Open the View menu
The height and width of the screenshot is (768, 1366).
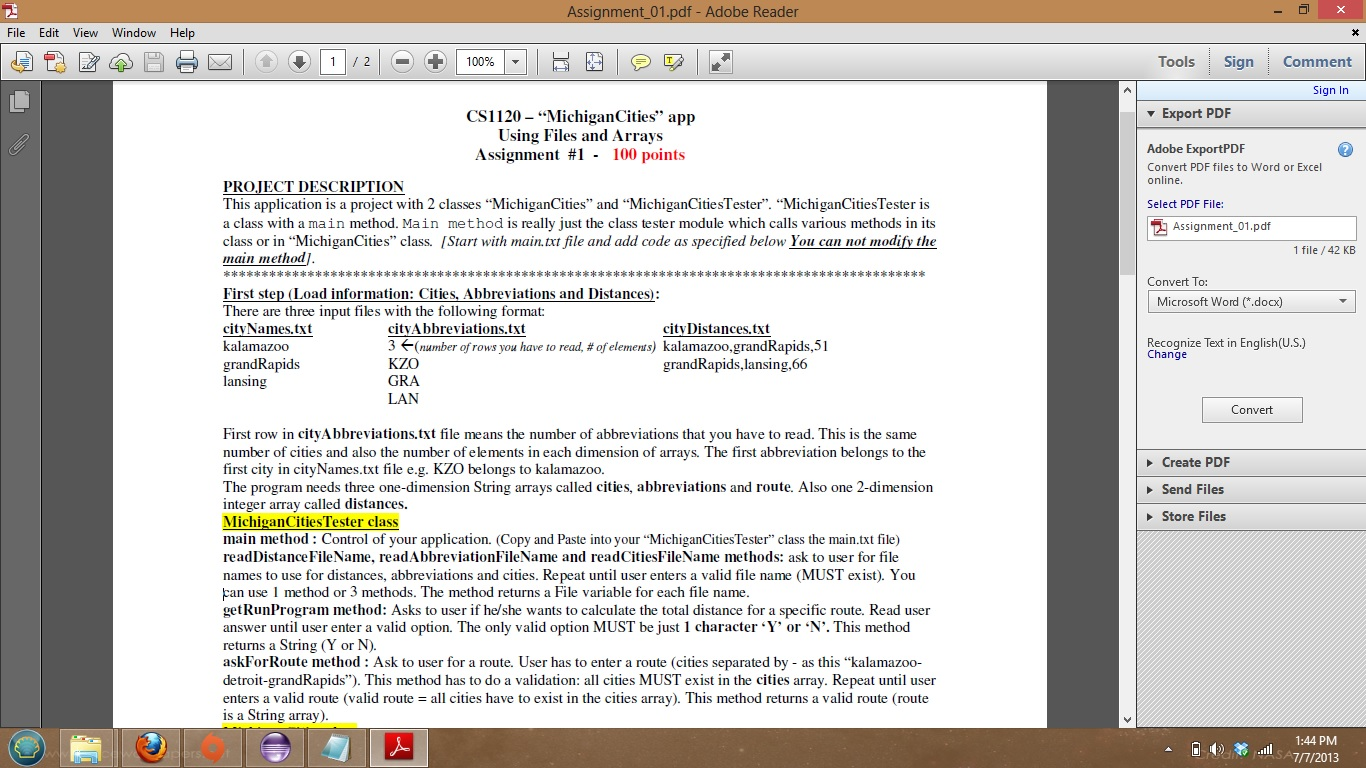(x=85, y=33)
